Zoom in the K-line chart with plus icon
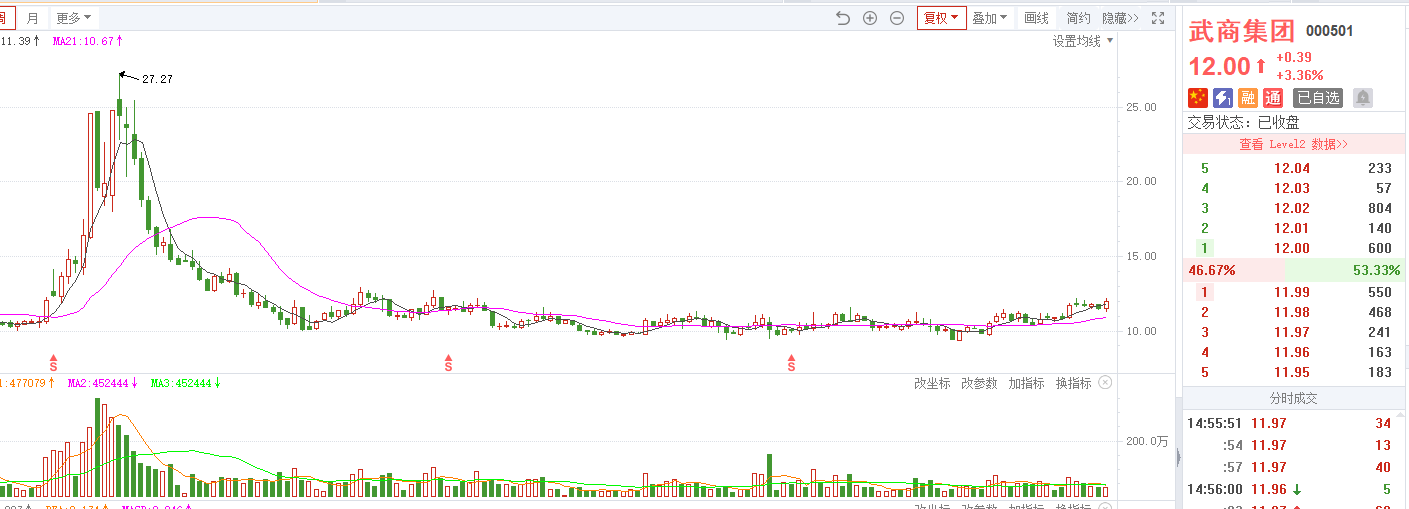Viewport: 1409px width, 509px height. [x=870, y=18]
